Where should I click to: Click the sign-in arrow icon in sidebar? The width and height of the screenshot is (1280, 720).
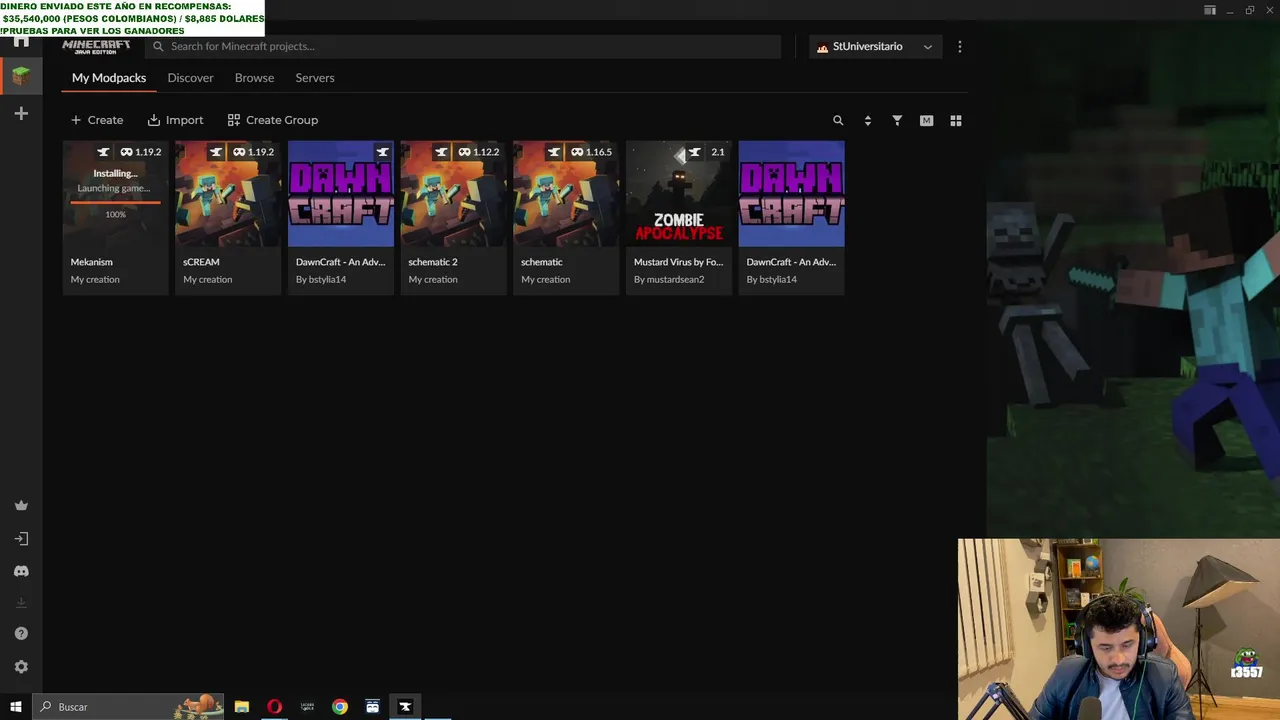click(x=21, y=539)
